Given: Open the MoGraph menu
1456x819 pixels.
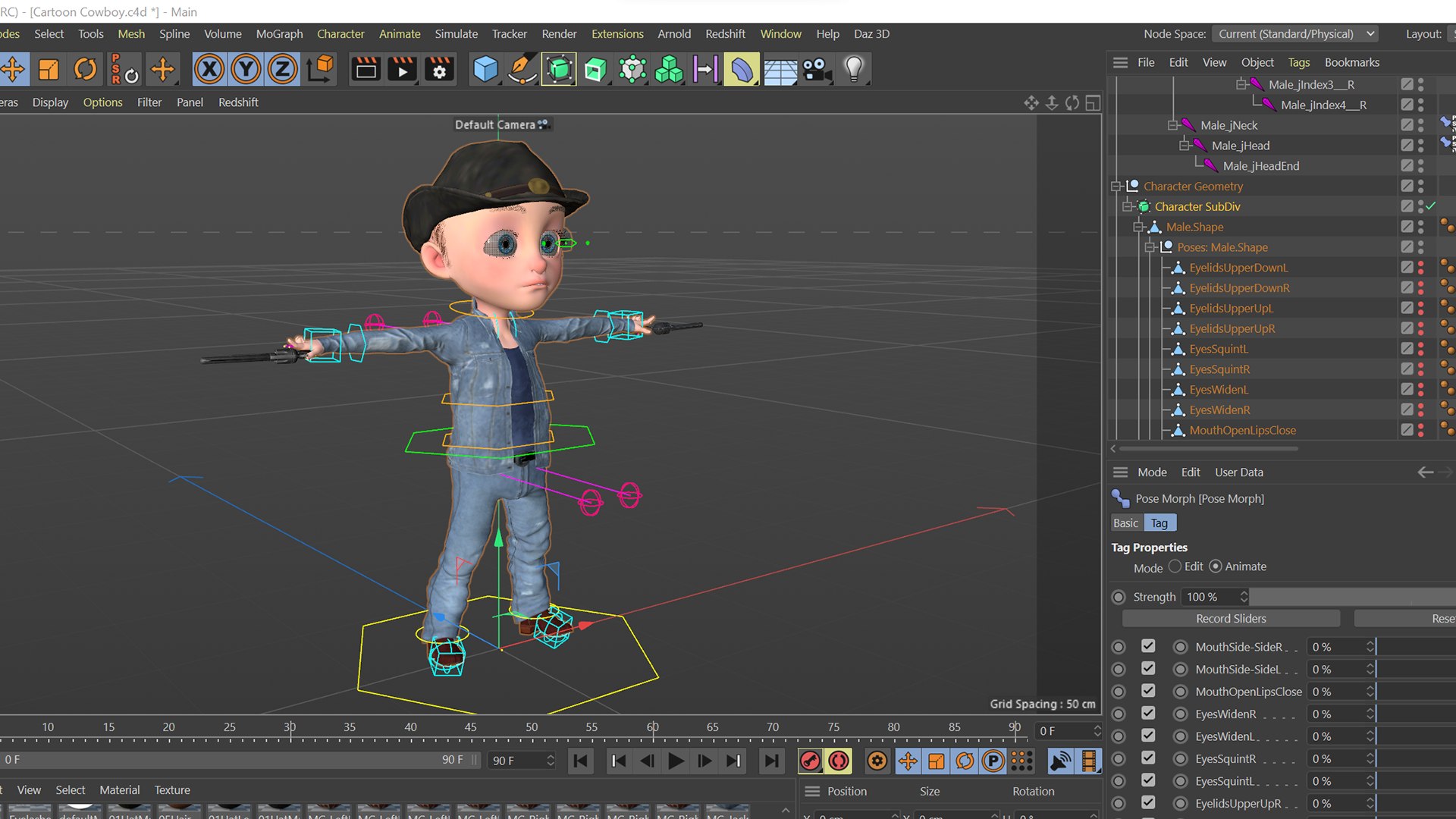Looking at the screenshot, I should coord(279,34).
